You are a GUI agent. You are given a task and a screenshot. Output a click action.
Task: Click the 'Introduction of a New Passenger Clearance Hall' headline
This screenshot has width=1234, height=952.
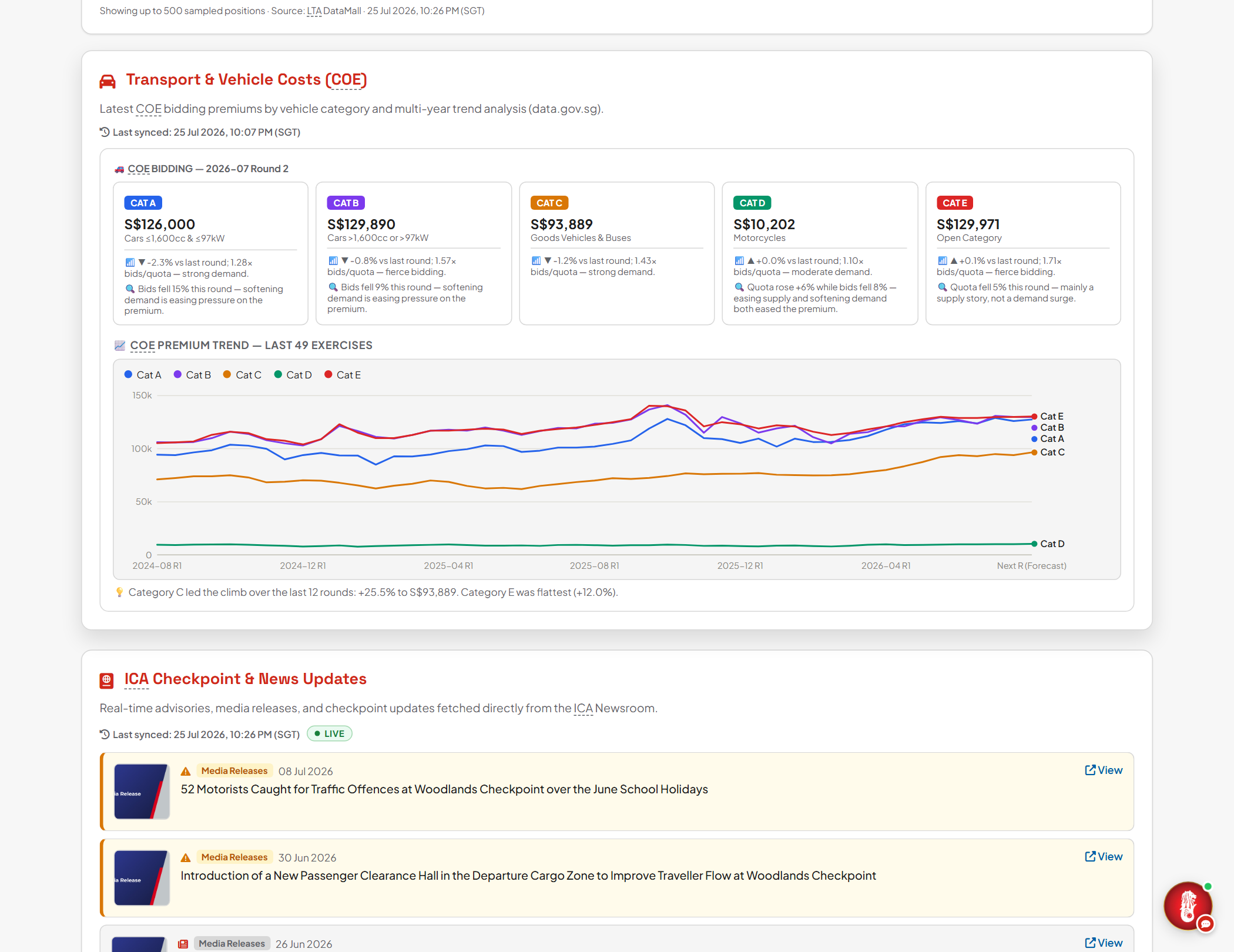pyautogui.click(x=528, y=876)
